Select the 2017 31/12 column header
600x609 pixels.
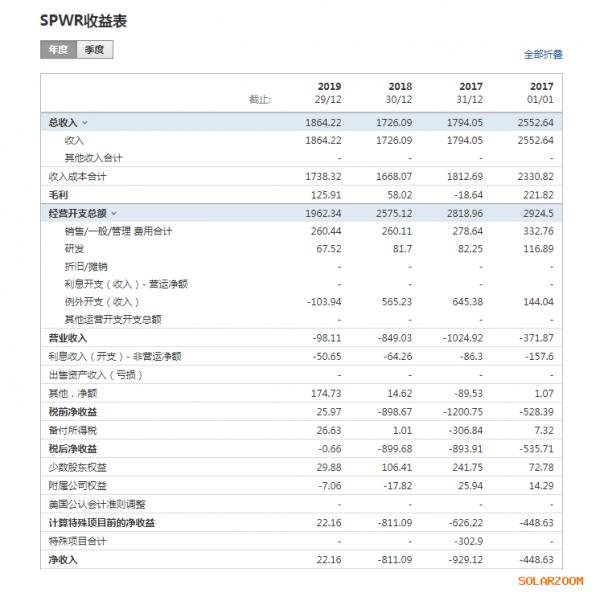470,93
